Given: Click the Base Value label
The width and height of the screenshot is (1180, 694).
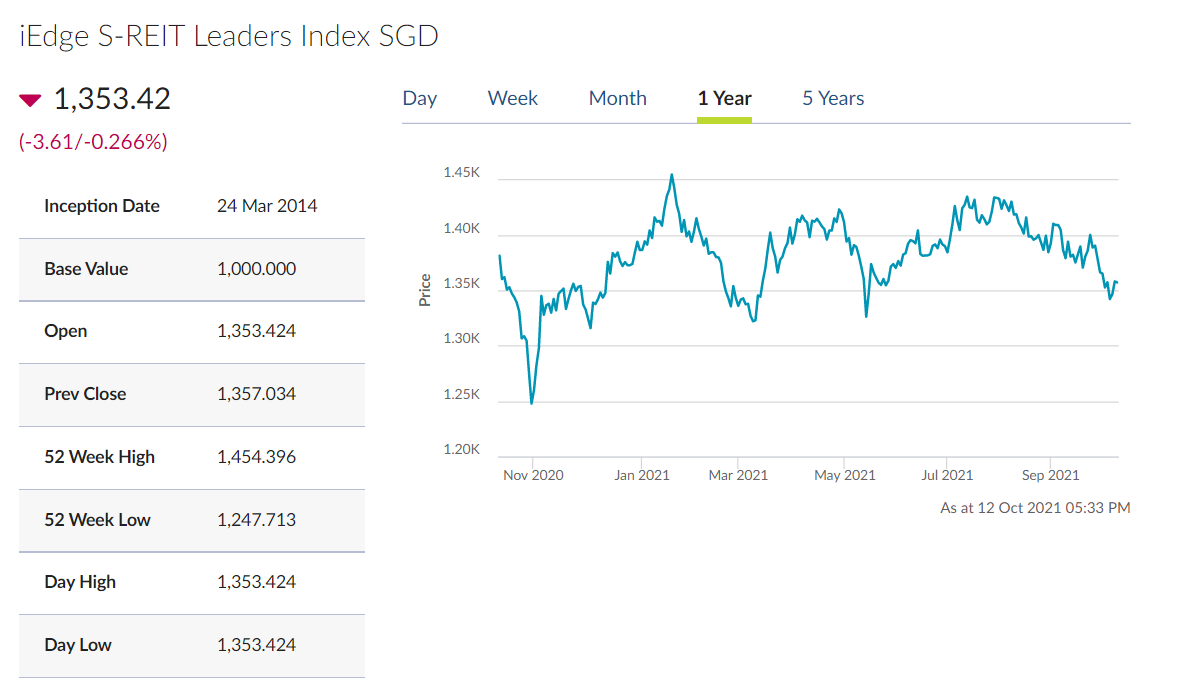Looking at the screenshot, I should pos(86,269).
